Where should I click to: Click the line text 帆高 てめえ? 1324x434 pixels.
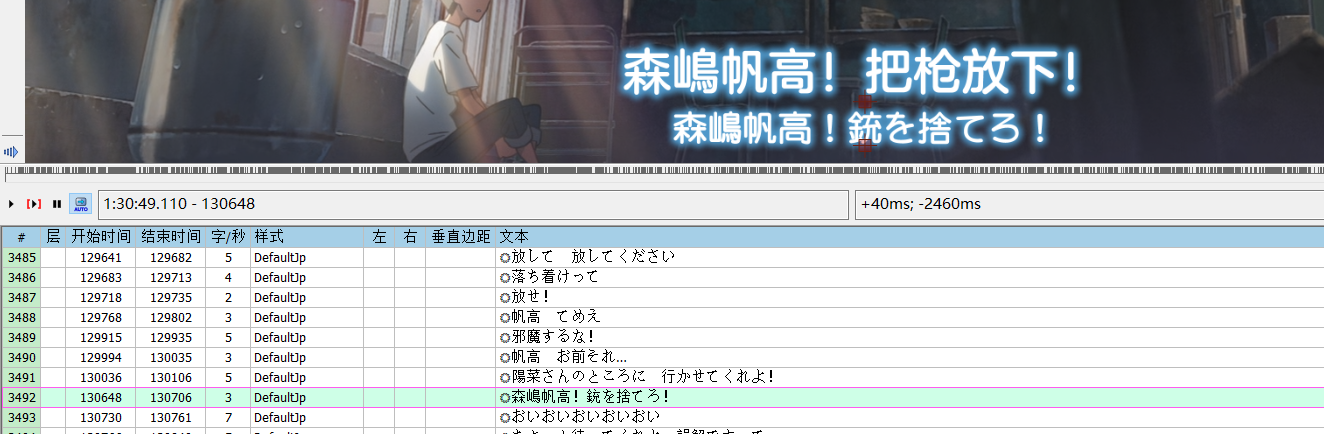[556, 317]
